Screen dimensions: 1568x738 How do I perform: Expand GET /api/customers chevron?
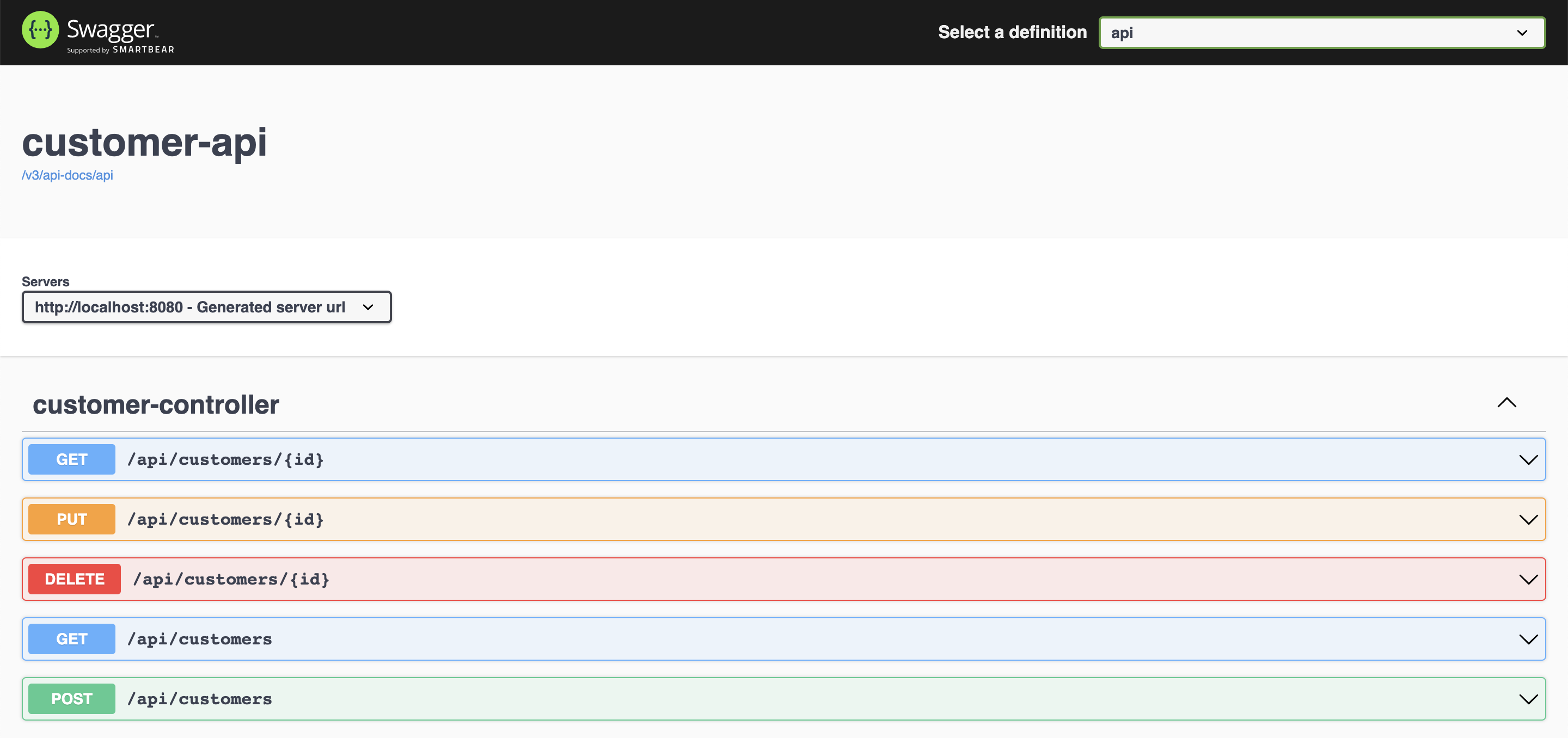tap(1528, 639)
